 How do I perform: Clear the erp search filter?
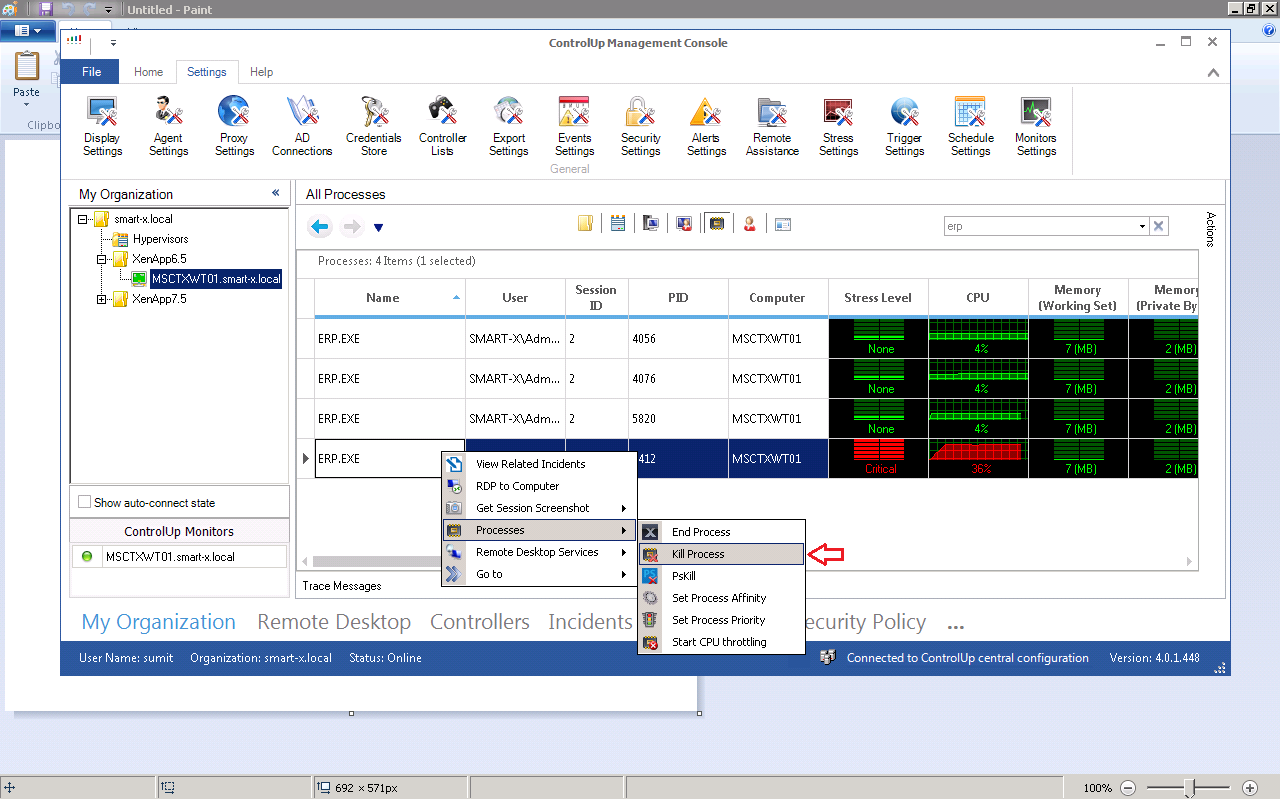tap(1159, 226)
